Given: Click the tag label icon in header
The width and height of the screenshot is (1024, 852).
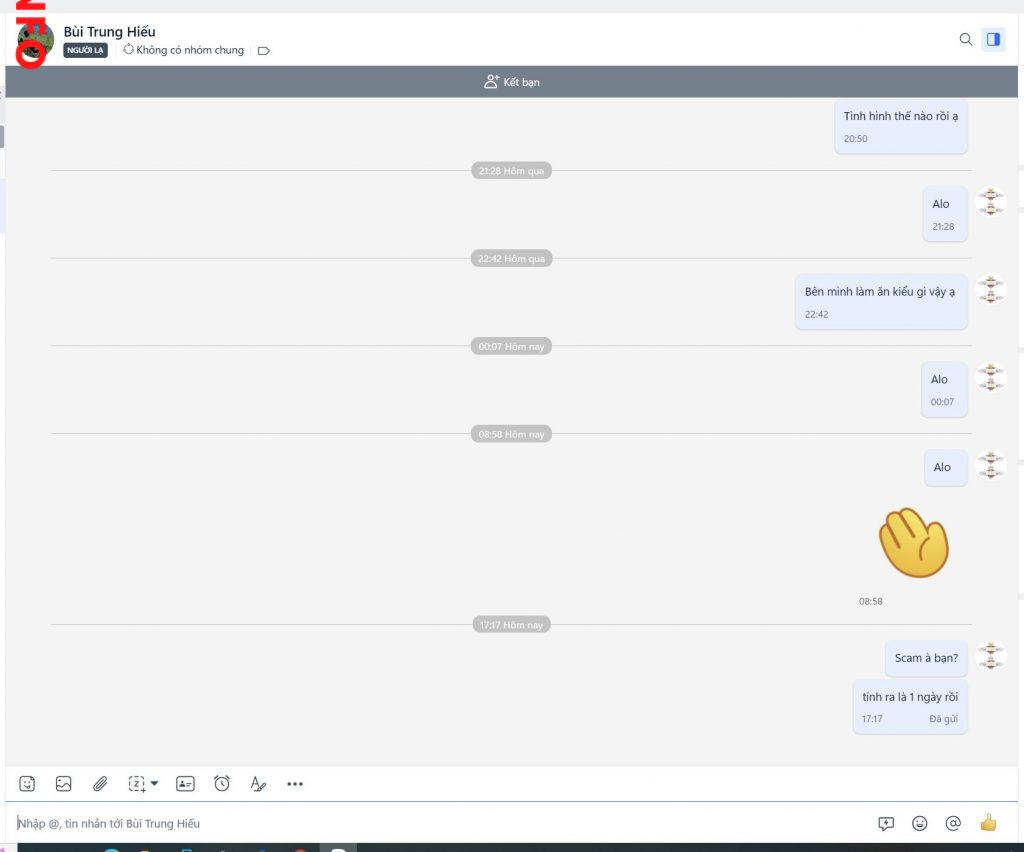Looking at the screenshot, I should pyautogui.click(x=264, y=51).
